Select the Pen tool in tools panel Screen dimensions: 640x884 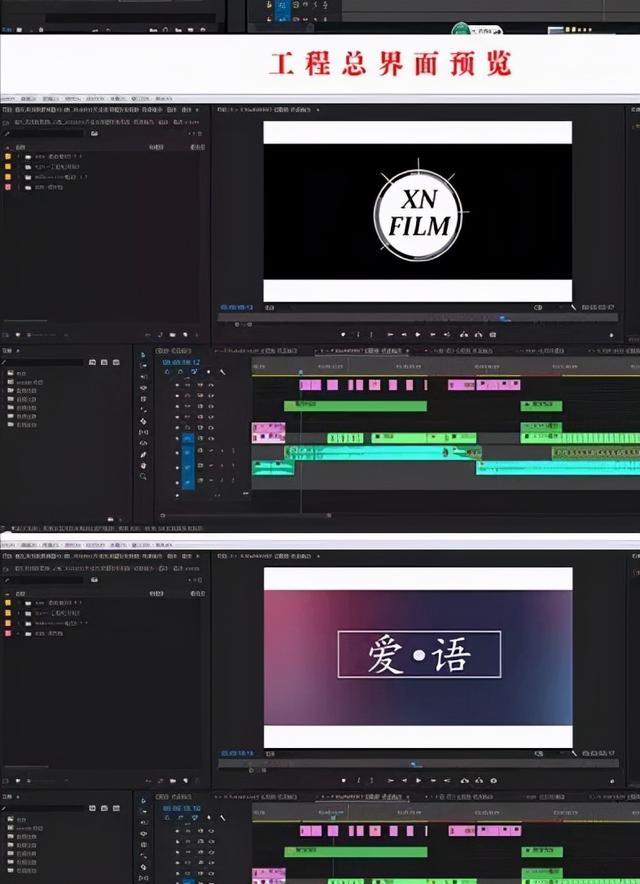point(143,454)
